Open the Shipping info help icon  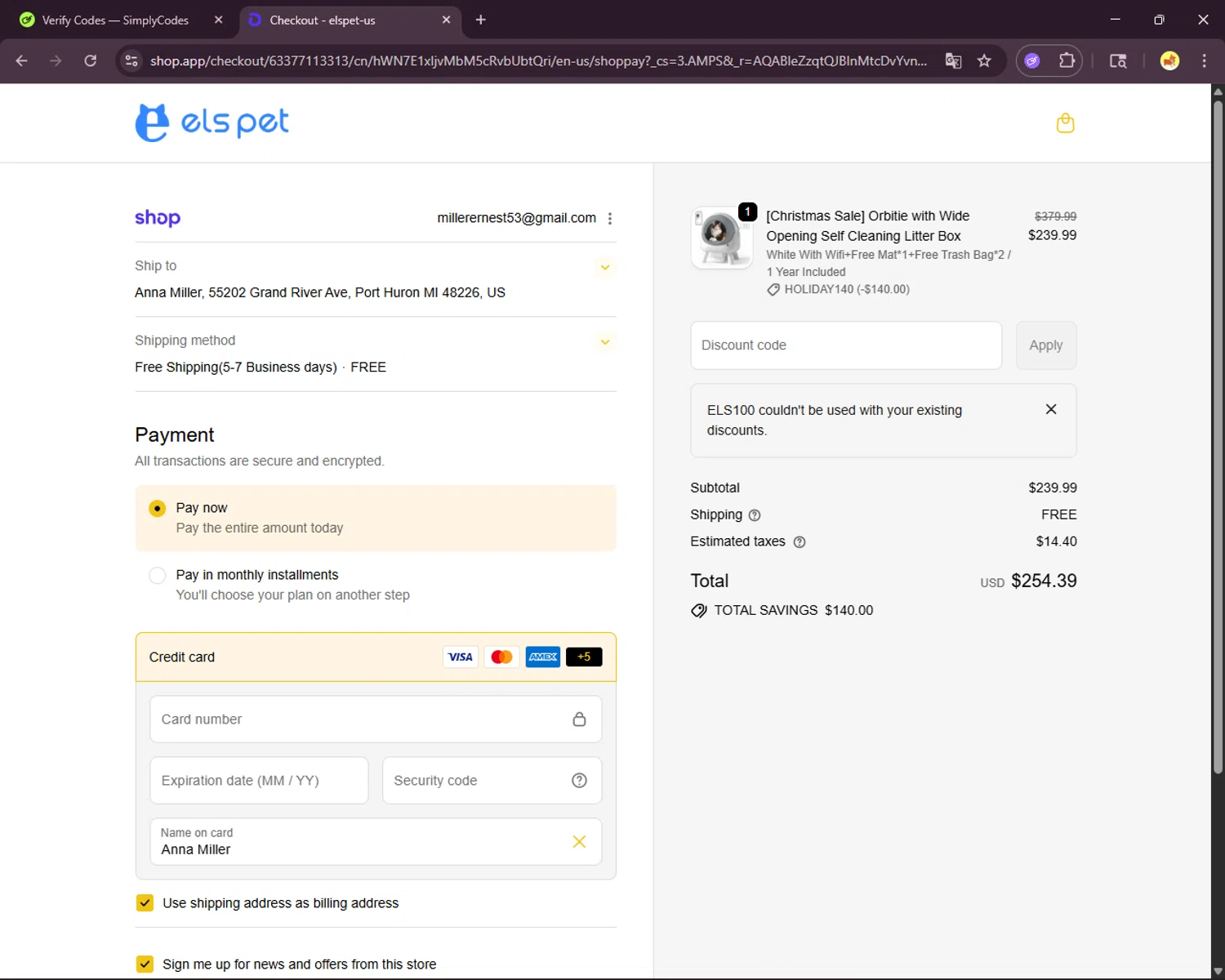(x=755, y=515)
